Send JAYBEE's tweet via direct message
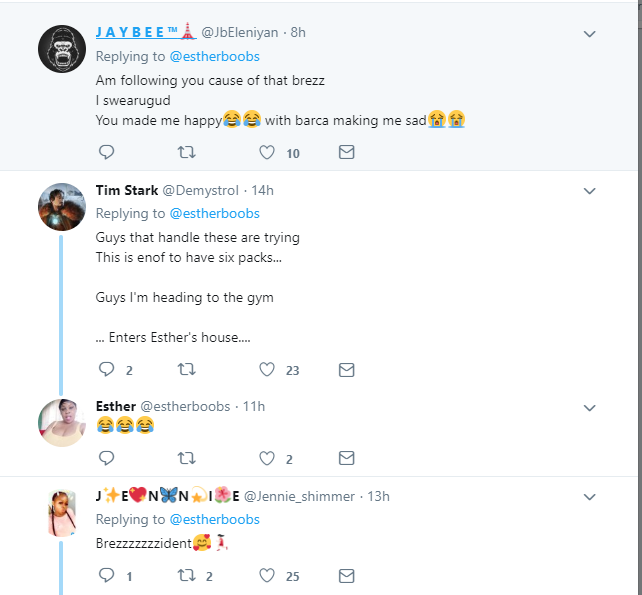The width and height of the screenshot is (642, 595). (346, 153)
